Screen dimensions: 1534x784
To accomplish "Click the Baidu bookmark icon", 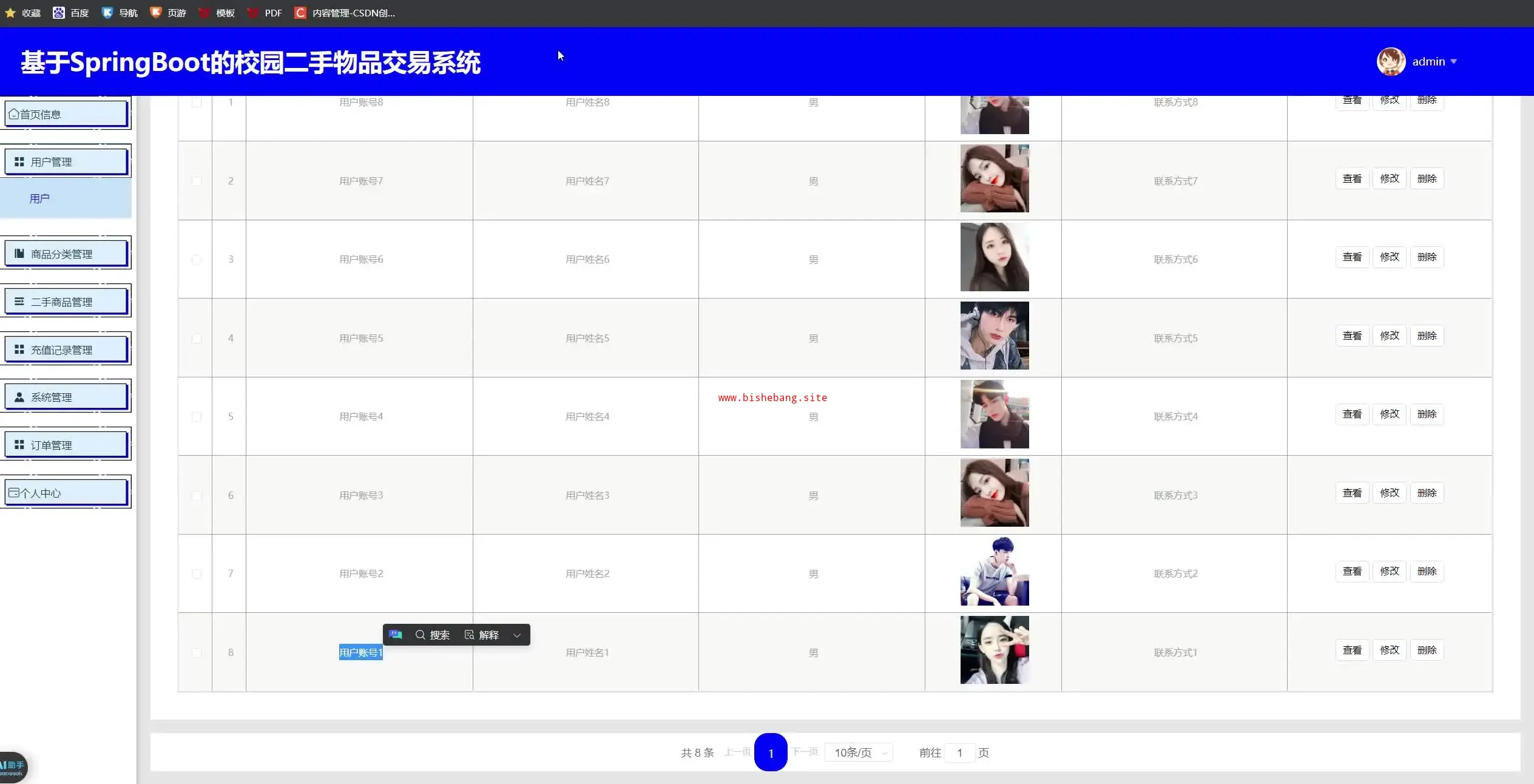I will pyautogui.click(x=58, y=13).
